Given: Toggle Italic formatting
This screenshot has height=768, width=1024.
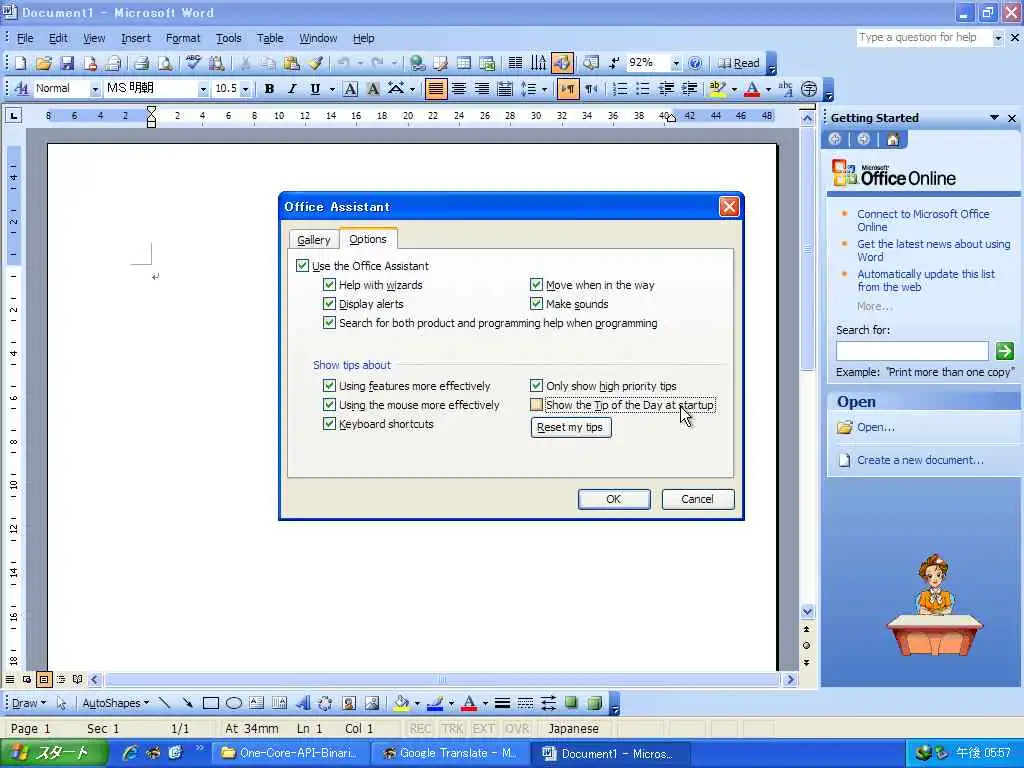Looking at the screenshot, I should [x=292, y=89].
